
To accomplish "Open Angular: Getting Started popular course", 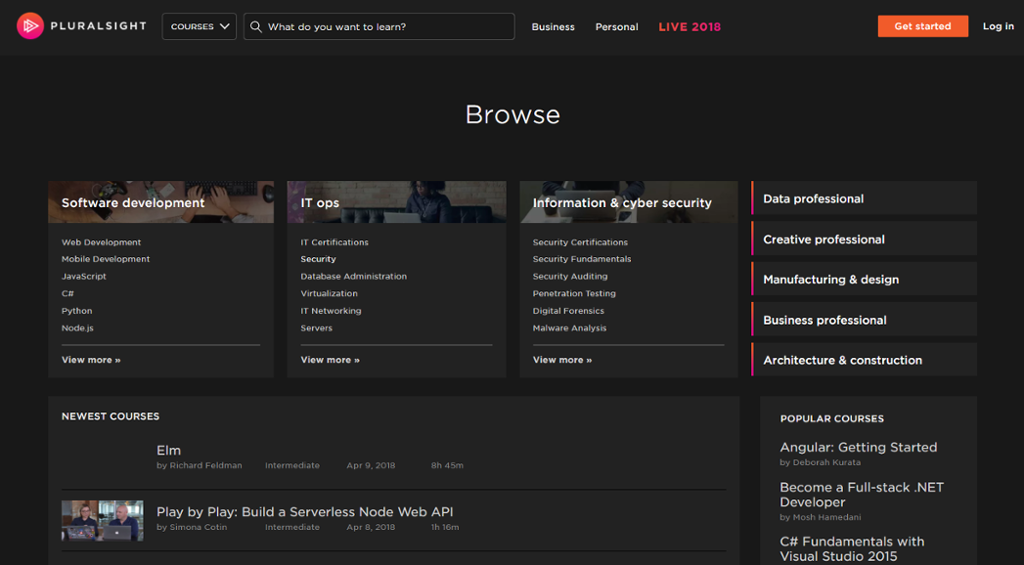I will pos(858,447).
